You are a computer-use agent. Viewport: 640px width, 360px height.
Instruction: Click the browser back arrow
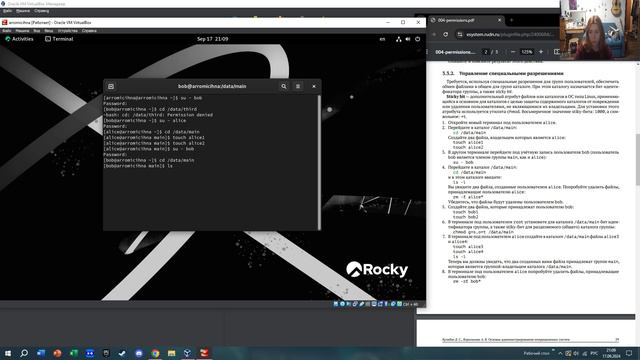[434, 35]
